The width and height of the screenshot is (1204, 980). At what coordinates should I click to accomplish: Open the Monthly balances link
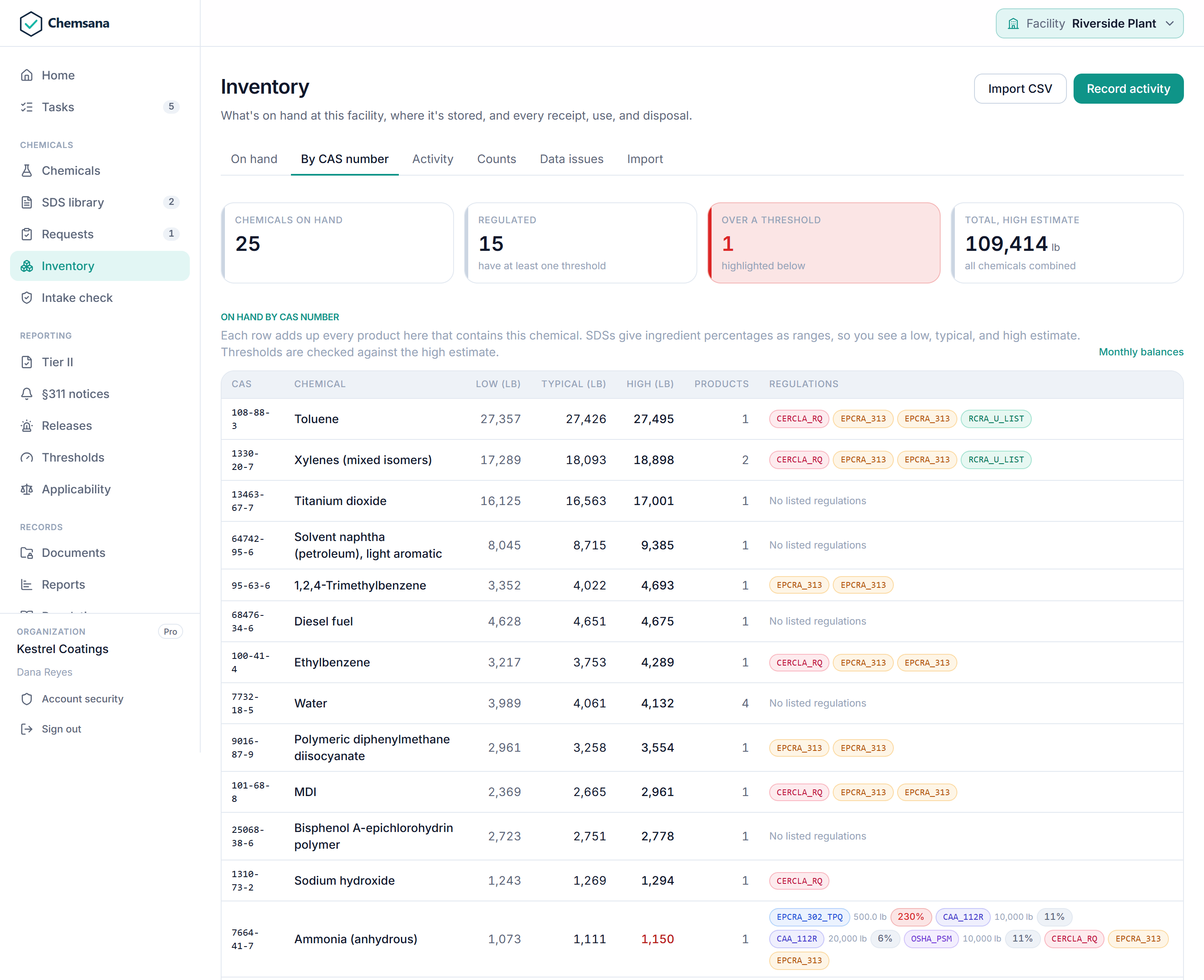tap(1141, 352)
